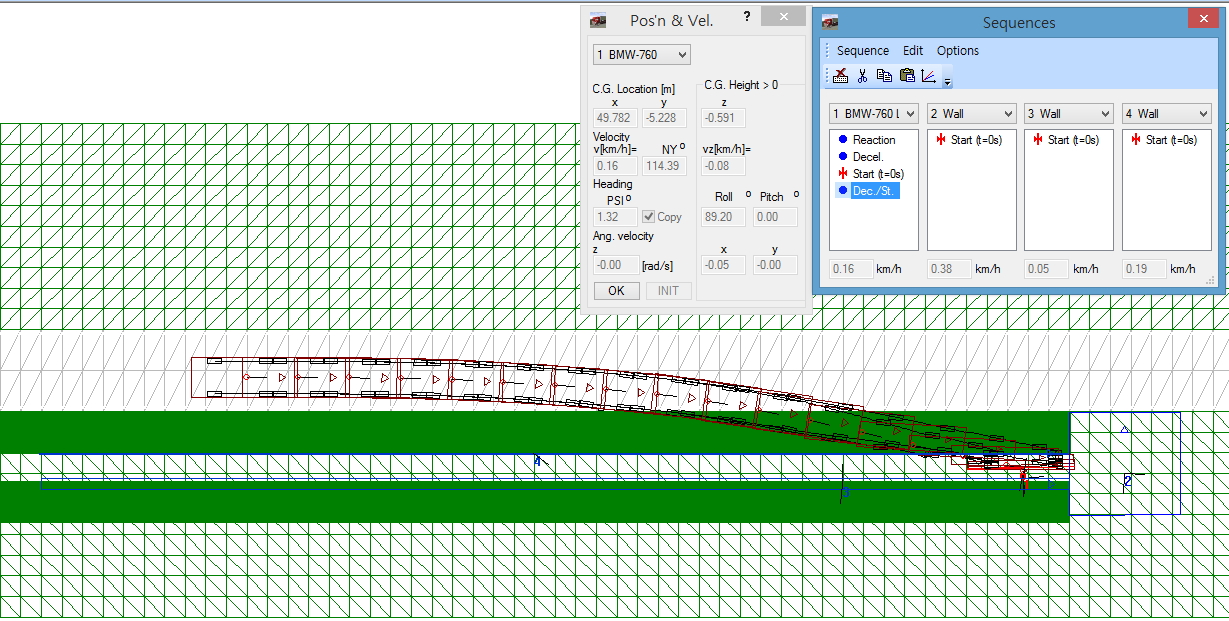Viewport: 1229px width, 621px height.
Task: Click the C.G. Location x field
Action: point(615,118)
